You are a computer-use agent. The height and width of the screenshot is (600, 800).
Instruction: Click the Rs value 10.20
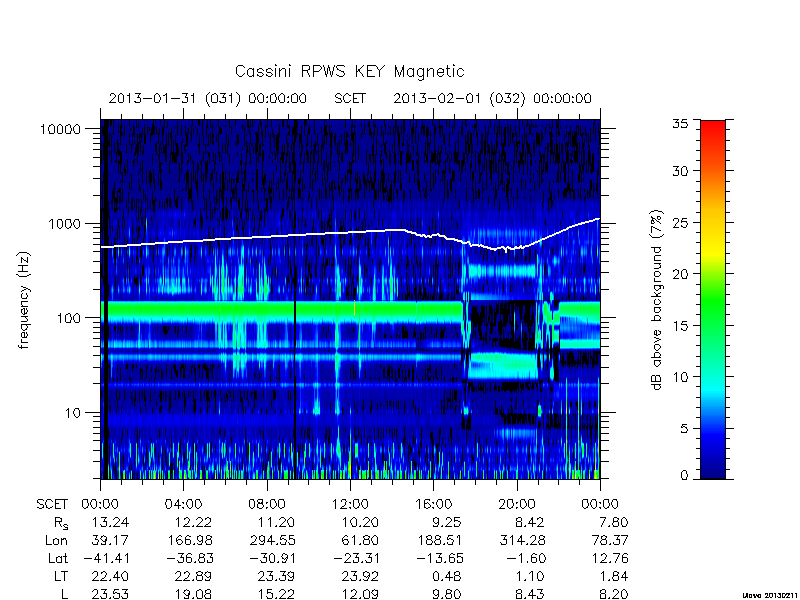click(x=360, y=522)
